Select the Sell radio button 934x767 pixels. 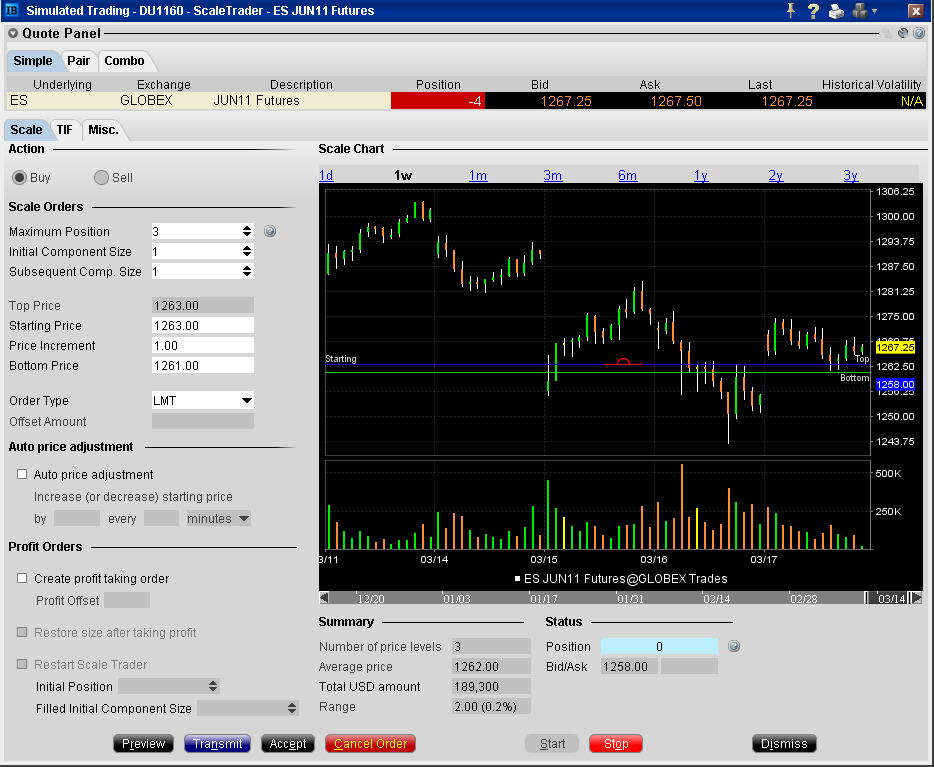point(101,177)
